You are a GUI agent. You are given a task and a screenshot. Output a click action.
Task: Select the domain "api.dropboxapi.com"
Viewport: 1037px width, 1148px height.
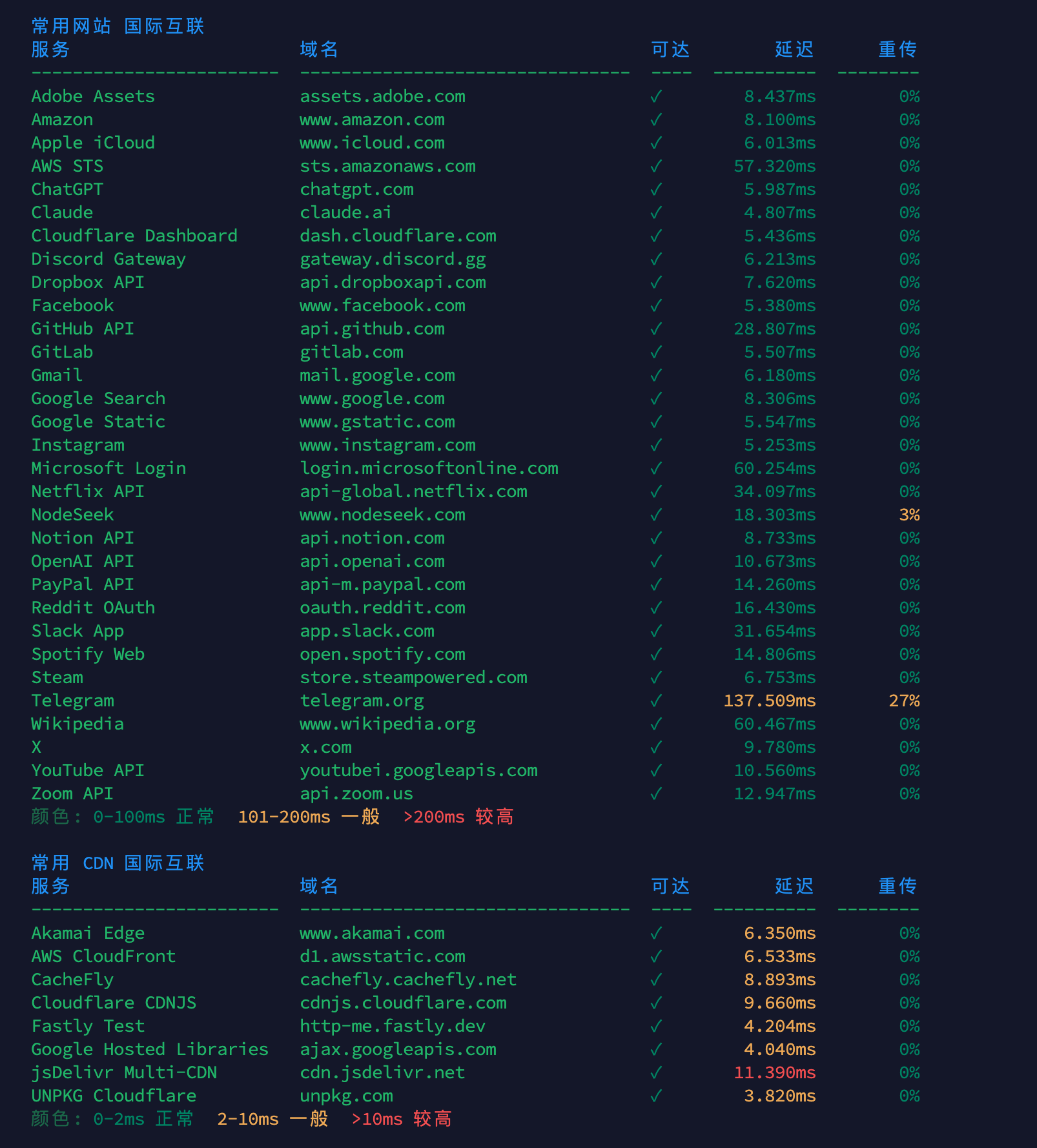tap(393, 282)
